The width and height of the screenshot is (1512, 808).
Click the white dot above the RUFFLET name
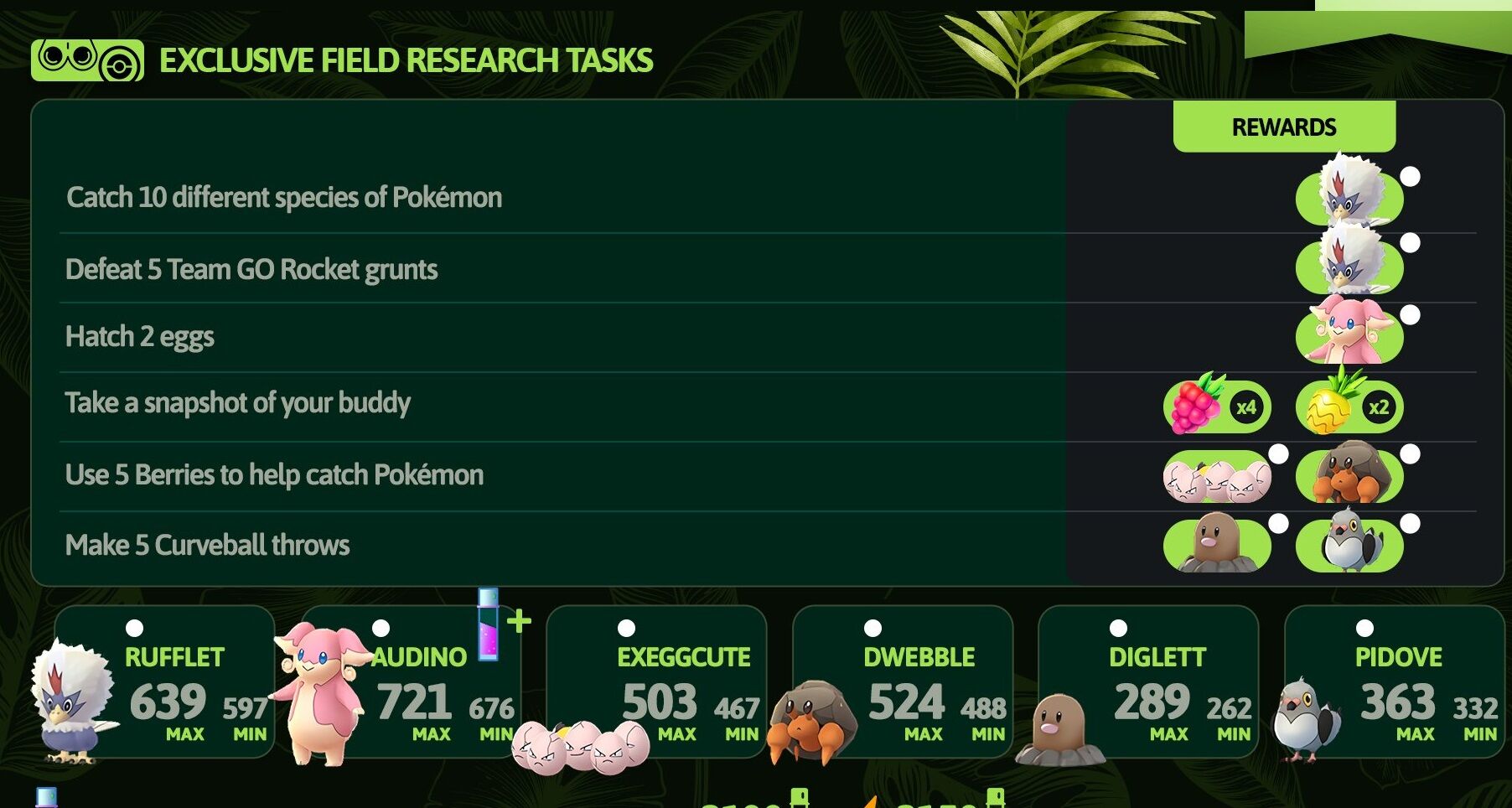(x=134, y=628)
